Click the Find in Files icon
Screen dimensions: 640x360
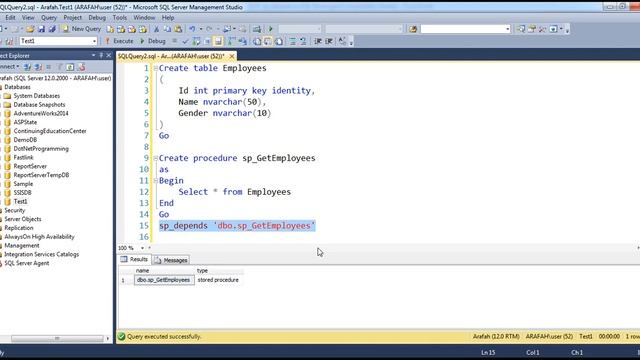coord(413,29)
